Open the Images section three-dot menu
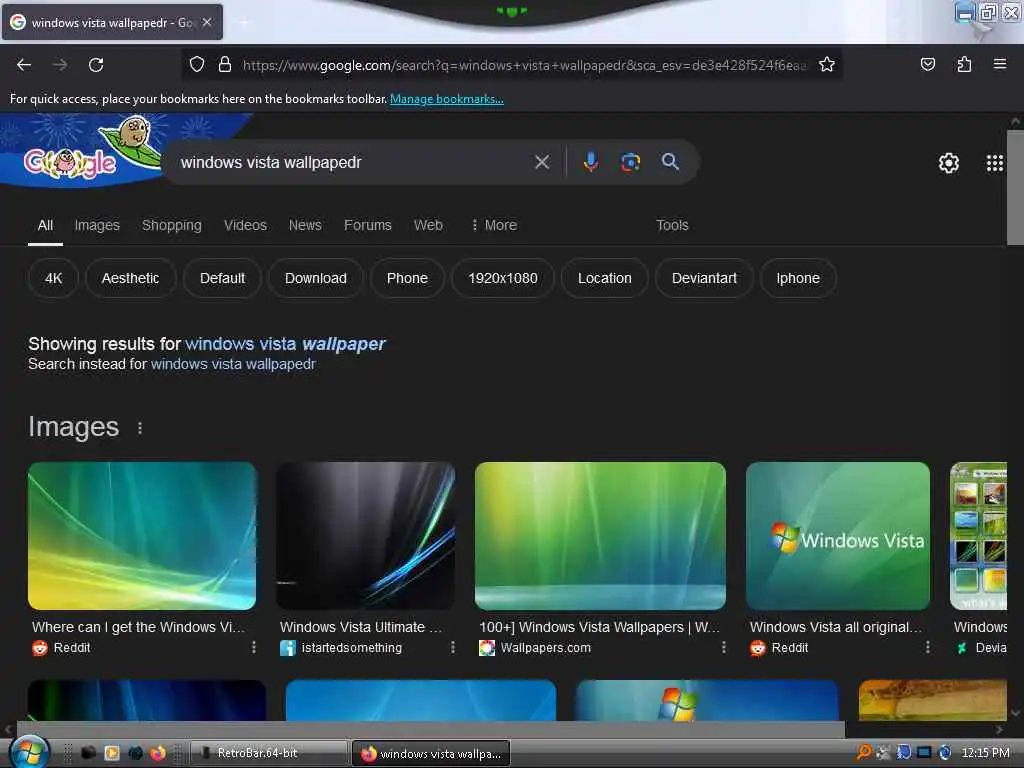This screenshot has height=768, width=1024. [139, 428]
